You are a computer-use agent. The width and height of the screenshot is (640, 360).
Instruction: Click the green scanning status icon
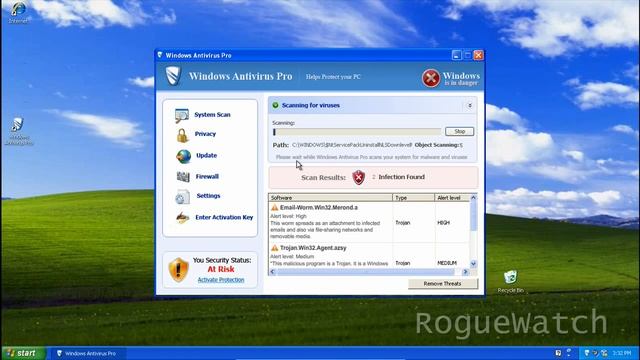click(275, 105)
